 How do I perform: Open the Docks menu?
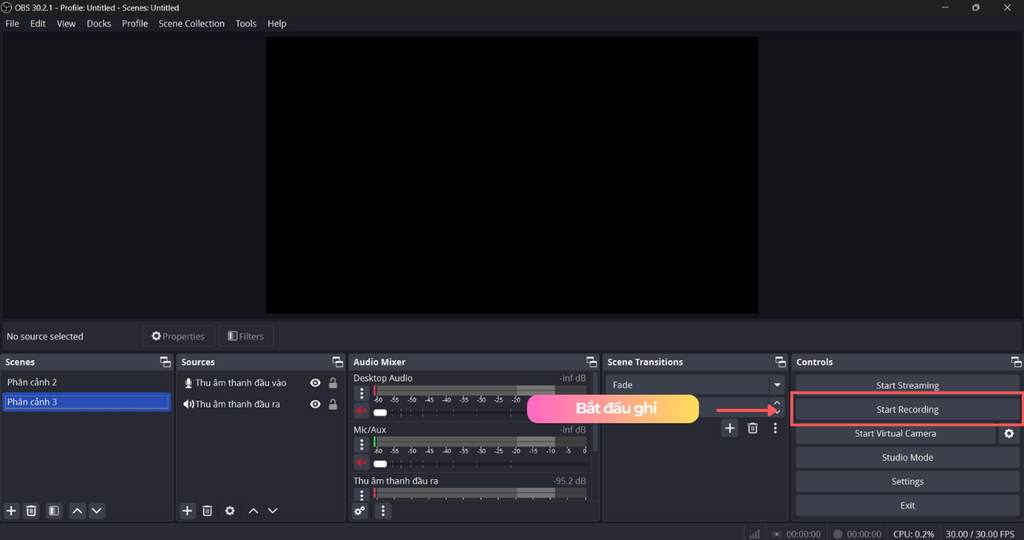click(99, 24)
